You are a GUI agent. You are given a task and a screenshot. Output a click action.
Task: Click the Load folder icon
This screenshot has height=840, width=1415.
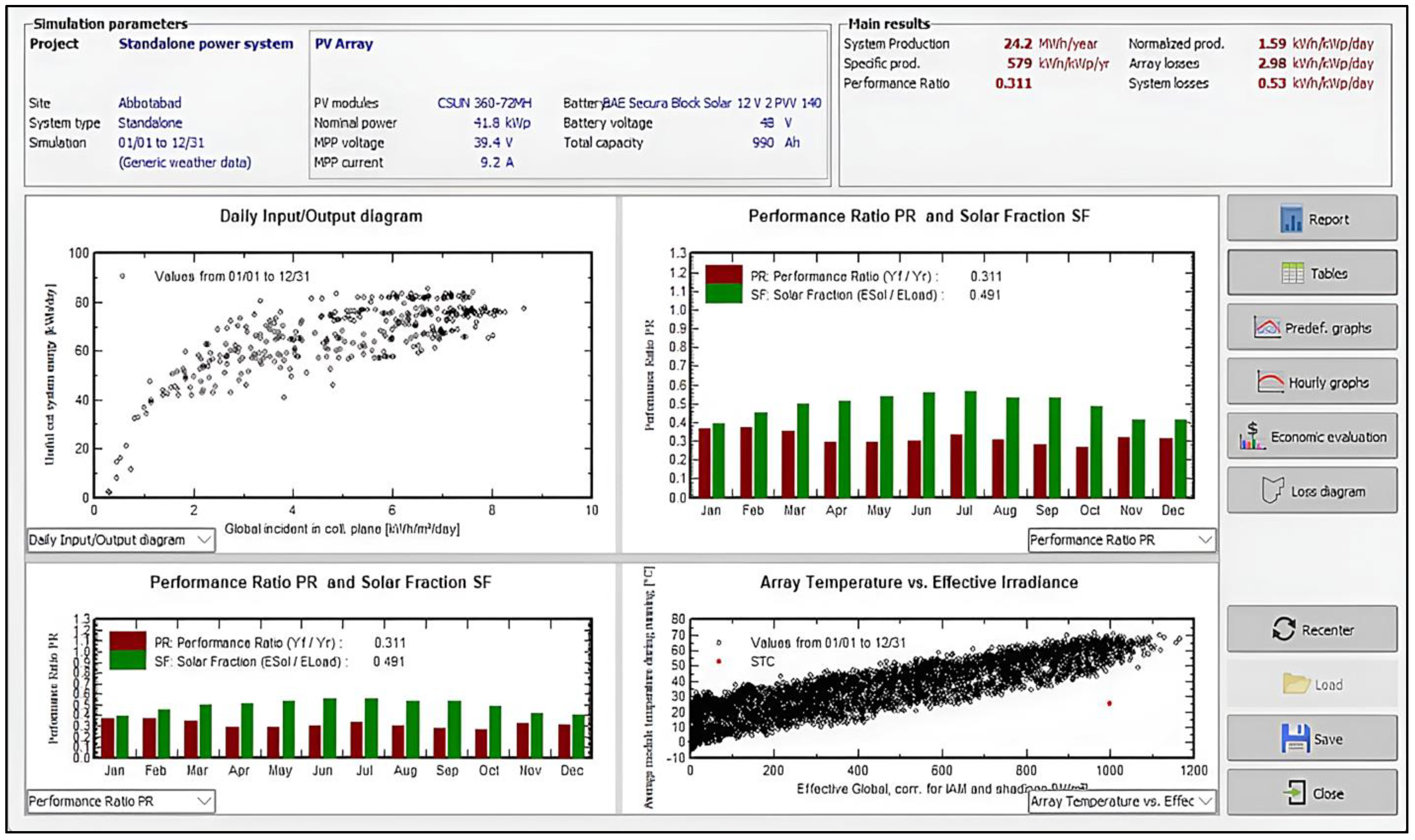click(x=1297, y=684)
